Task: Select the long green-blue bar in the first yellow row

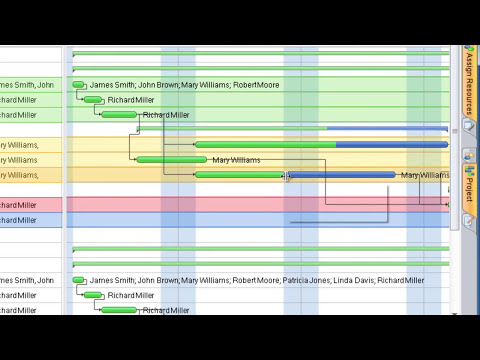Action: click(322, 144)
